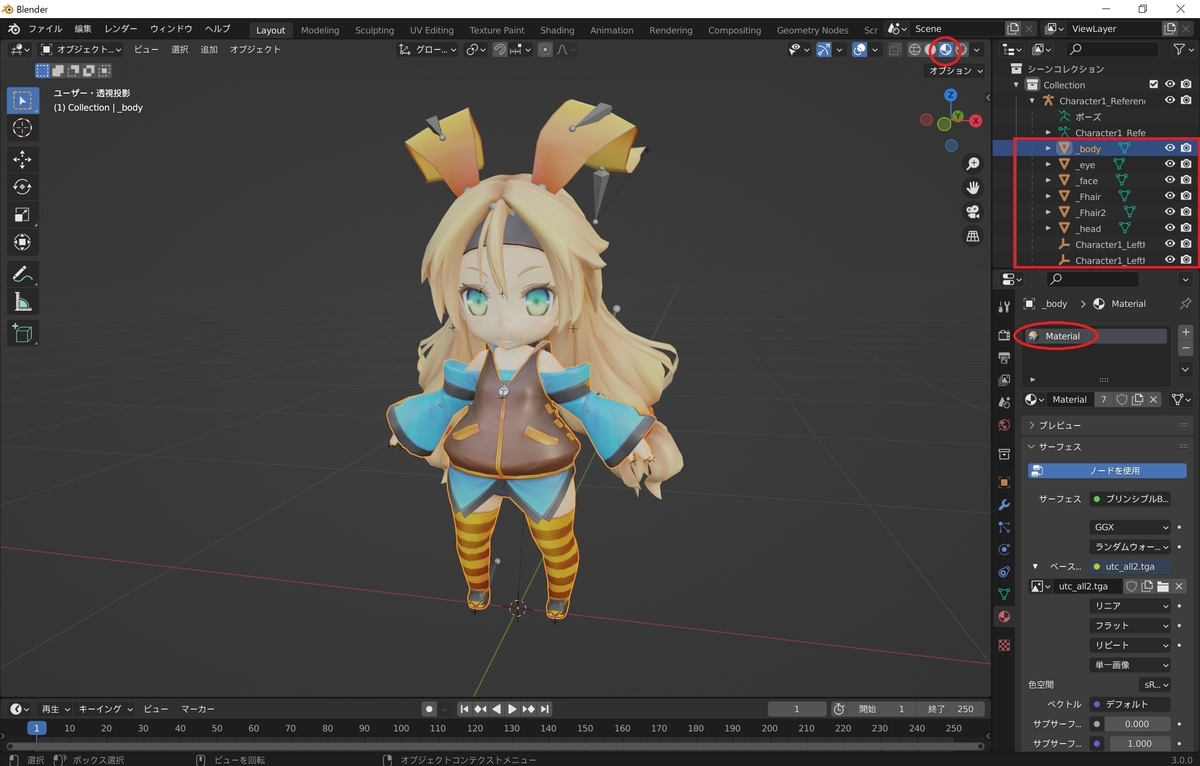Click the Z axis on navigation gizmo
This screenshot has height=766, width=1200.
click(951, 95)
